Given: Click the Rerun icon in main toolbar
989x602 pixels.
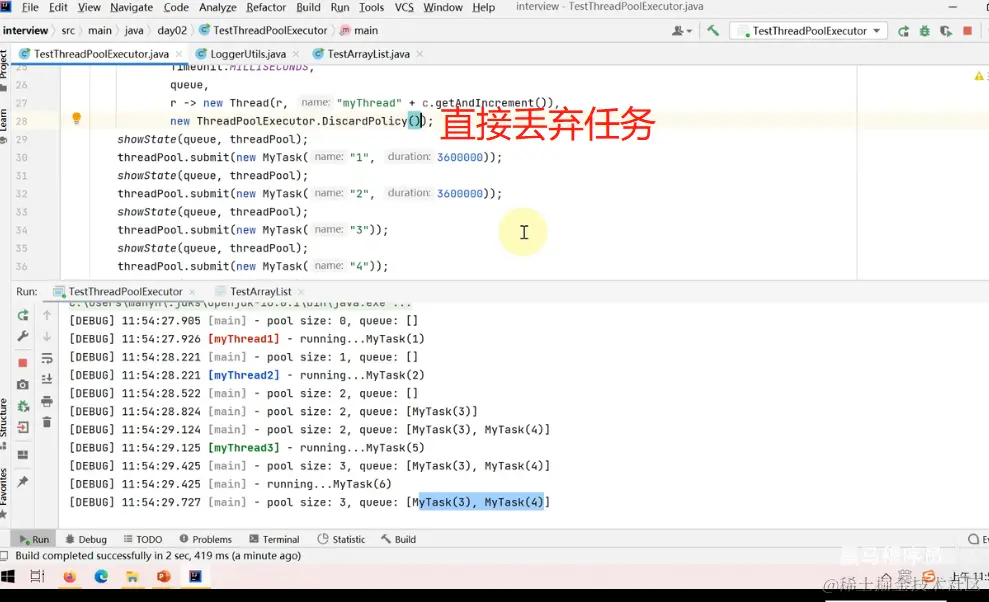Looking at the screenshot, I should (903, 30).
